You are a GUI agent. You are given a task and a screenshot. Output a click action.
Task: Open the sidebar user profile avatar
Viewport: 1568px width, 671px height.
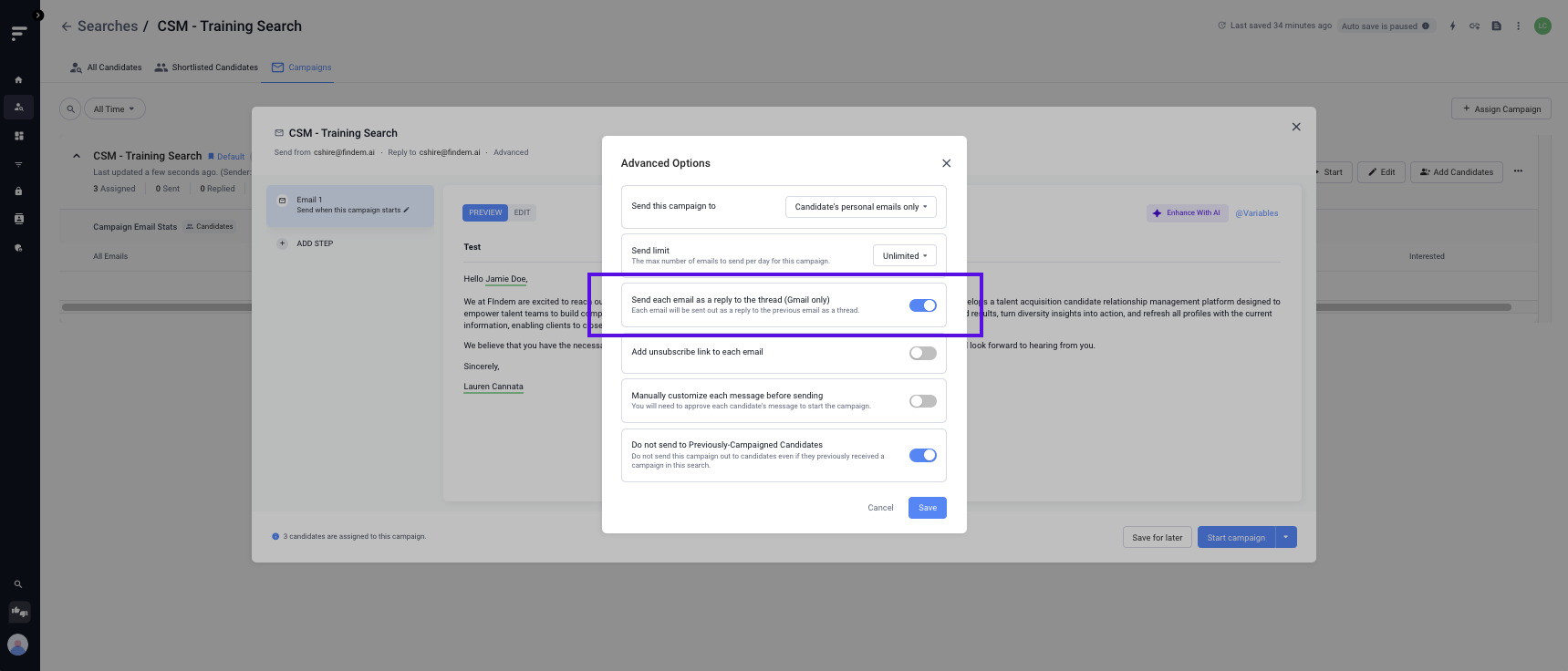pyautogui.click(x=17, y=645)
